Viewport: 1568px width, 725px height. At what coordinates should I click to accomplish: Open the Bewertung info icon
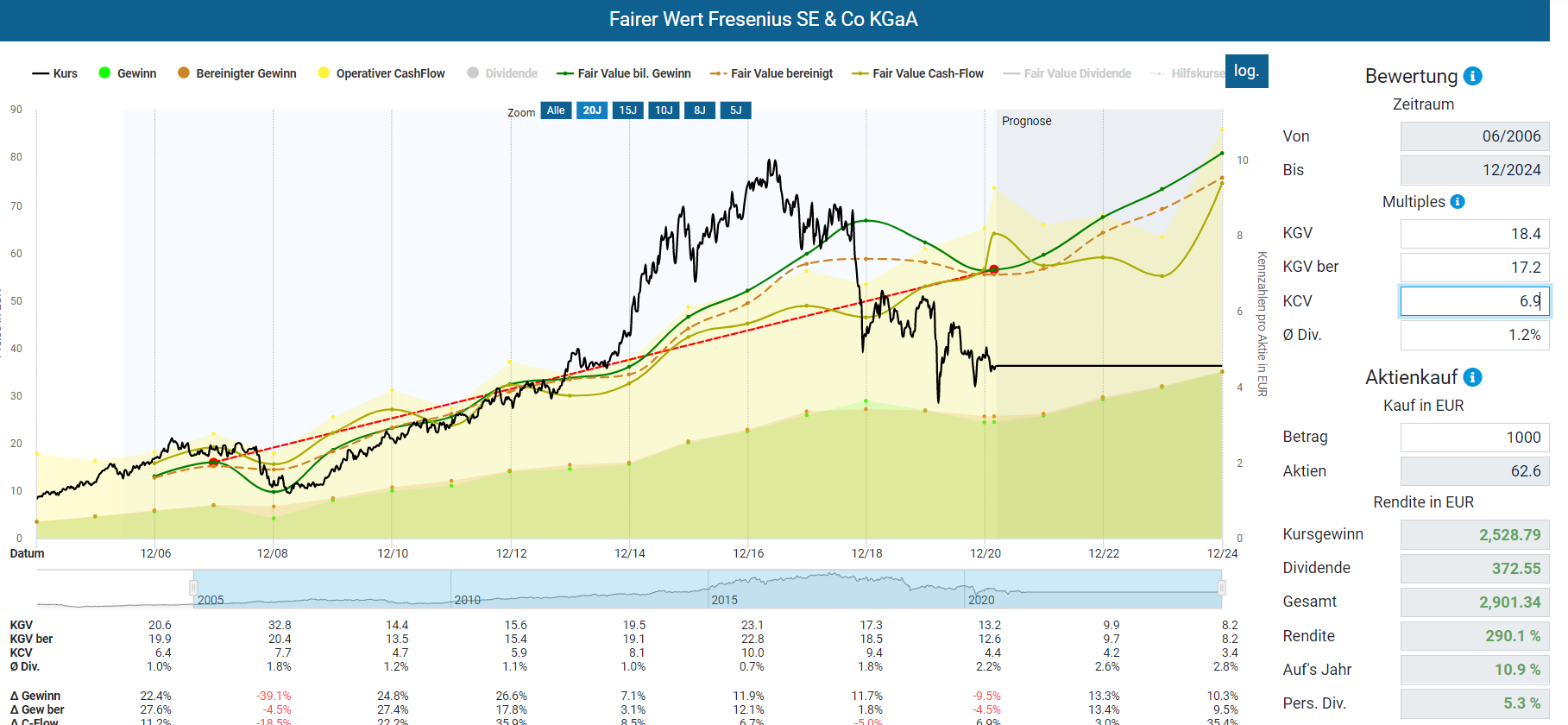1473,76
